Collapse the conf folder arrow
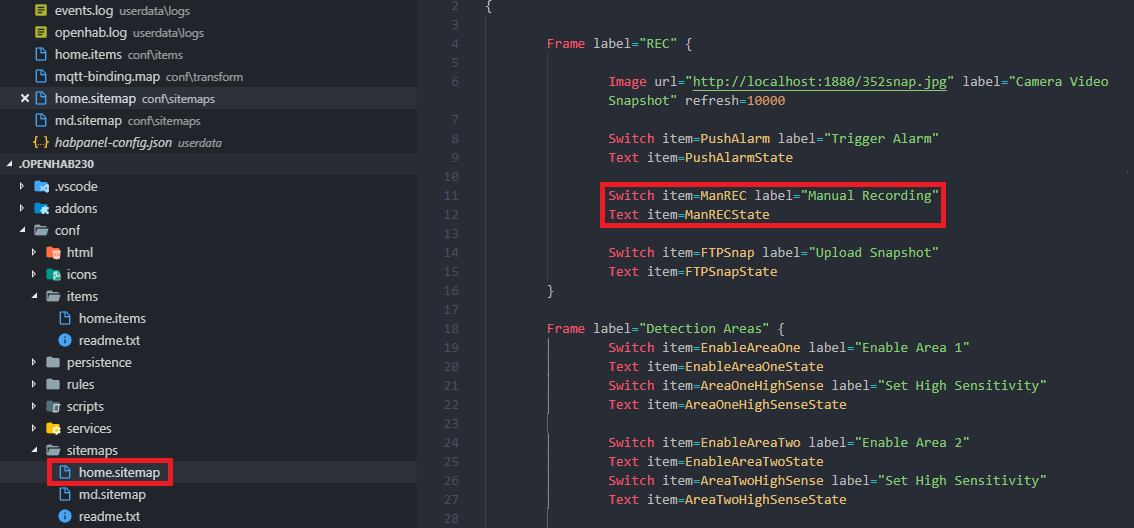Image resolution: width=1134 pixels, height=528 pixels. 23,230
